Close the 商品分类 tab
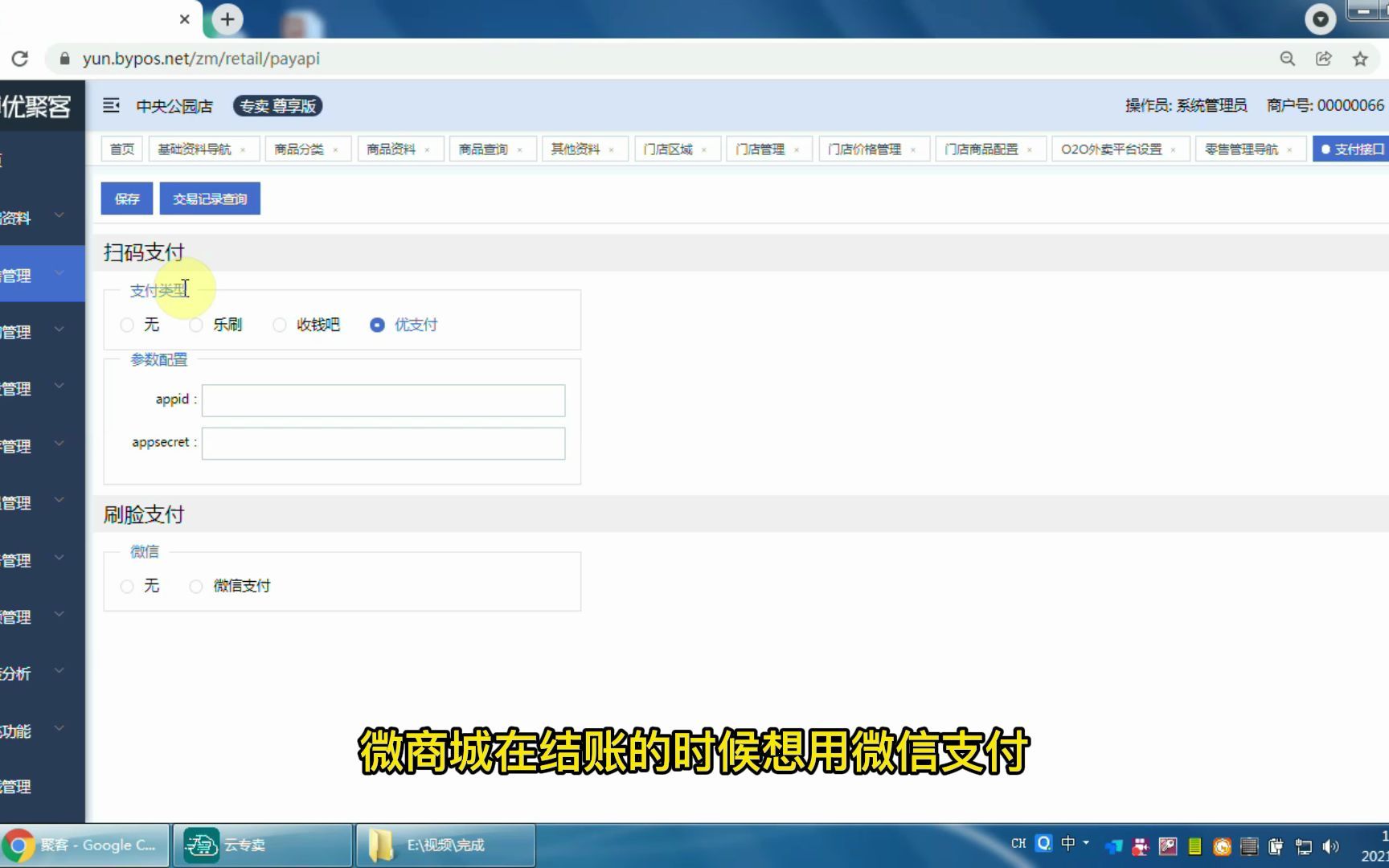 coord(335,149)
